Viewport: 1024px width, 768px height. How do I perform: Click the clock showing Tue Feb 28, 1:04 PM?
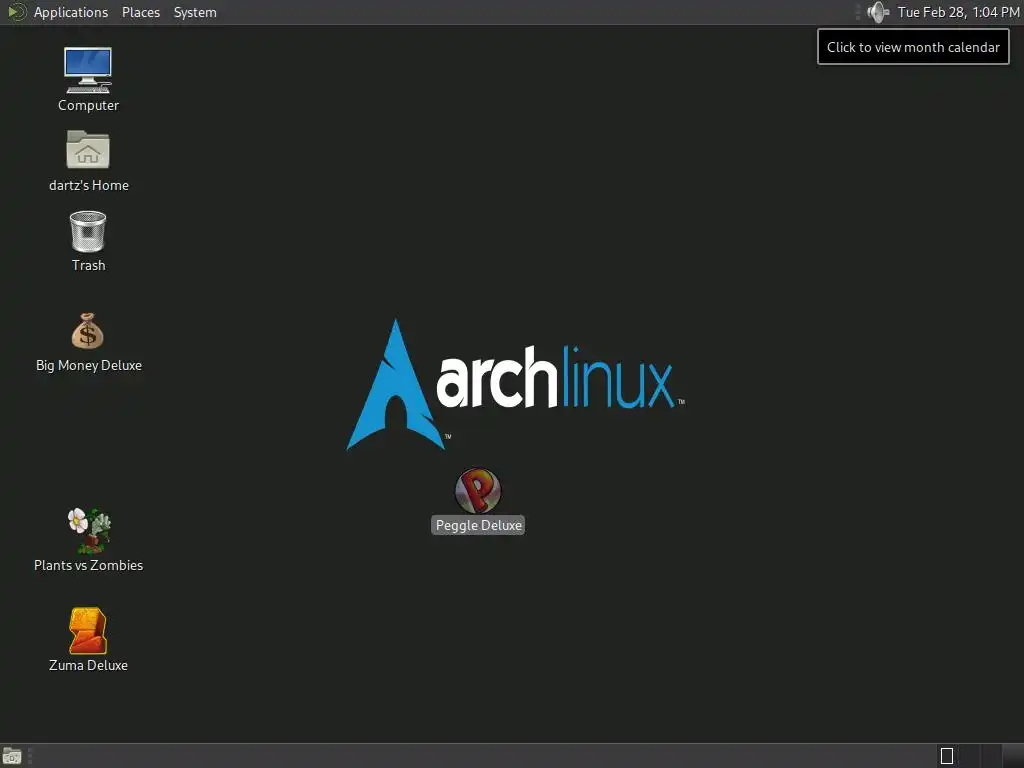coord(958,12)
